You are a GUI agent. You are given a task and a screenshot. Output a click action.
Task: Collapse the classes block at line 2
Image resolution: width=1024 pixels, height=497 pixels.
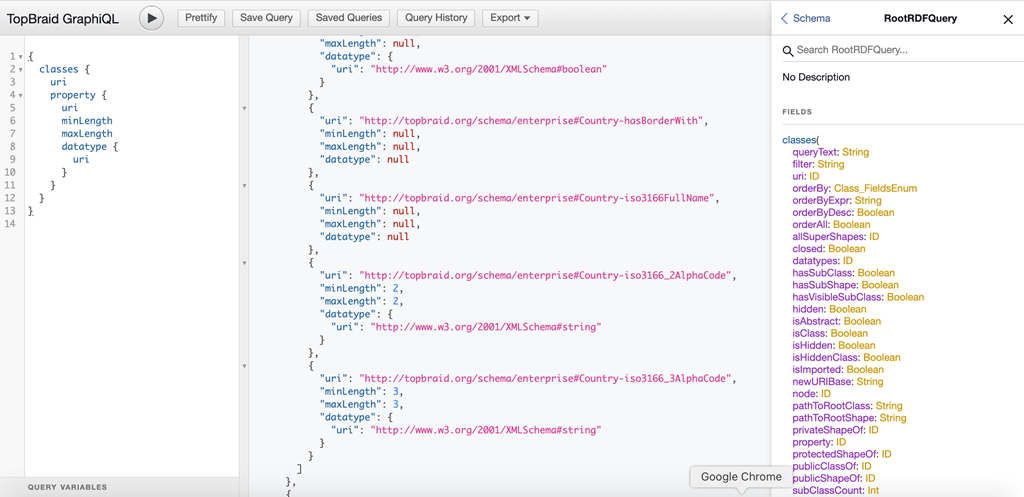point(20,70)
